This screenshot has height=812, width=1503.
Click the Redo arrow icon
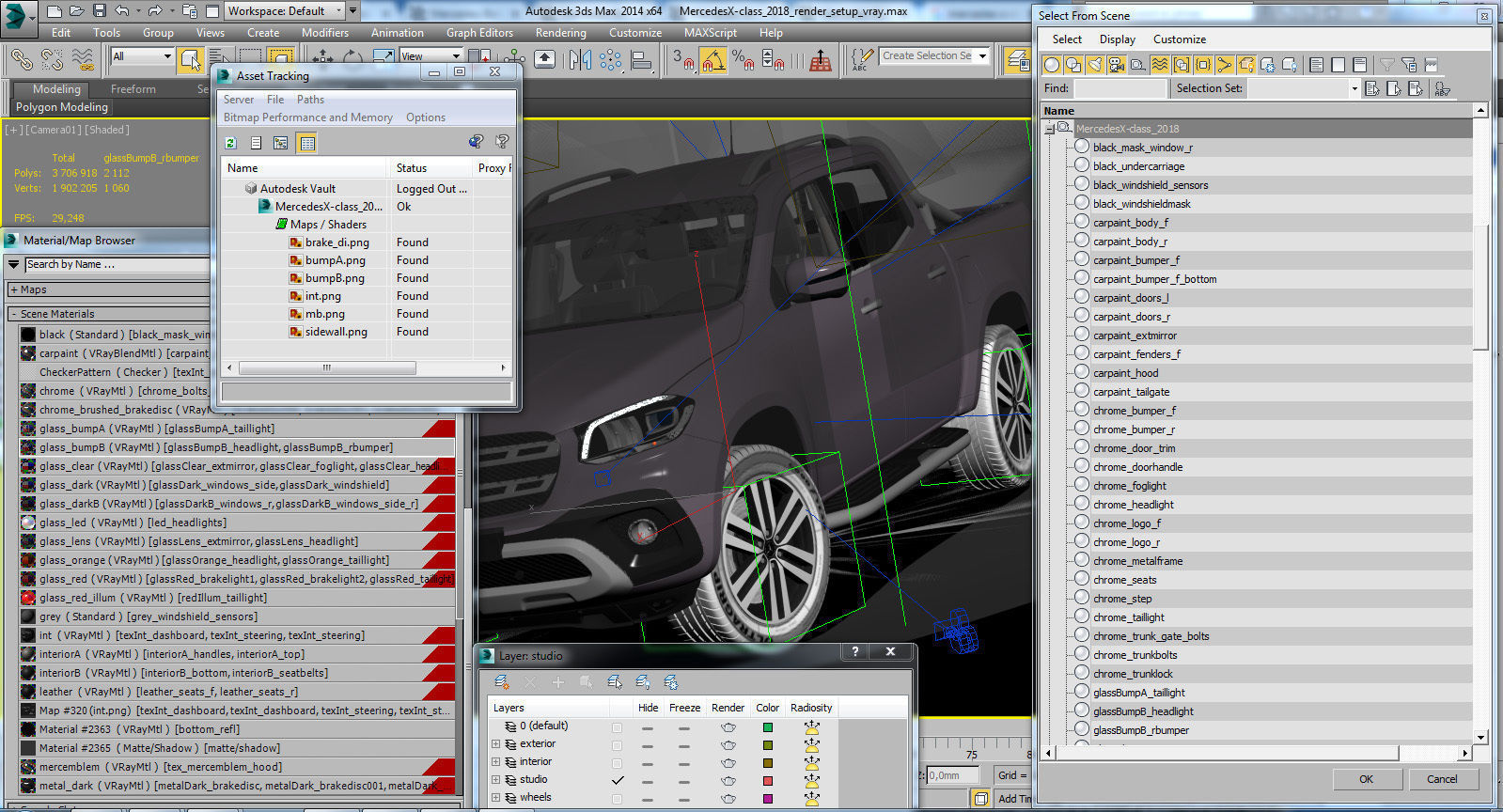tap(155, 11)
